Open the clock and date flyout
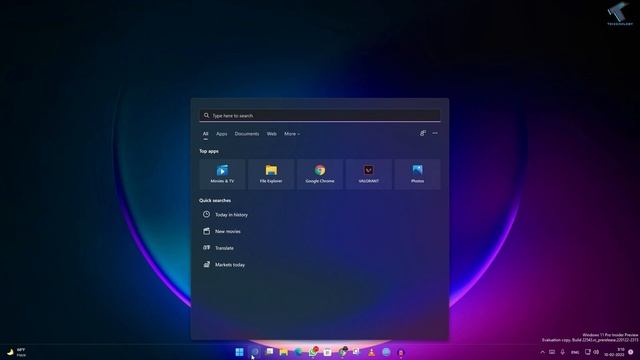 [615, 352]
